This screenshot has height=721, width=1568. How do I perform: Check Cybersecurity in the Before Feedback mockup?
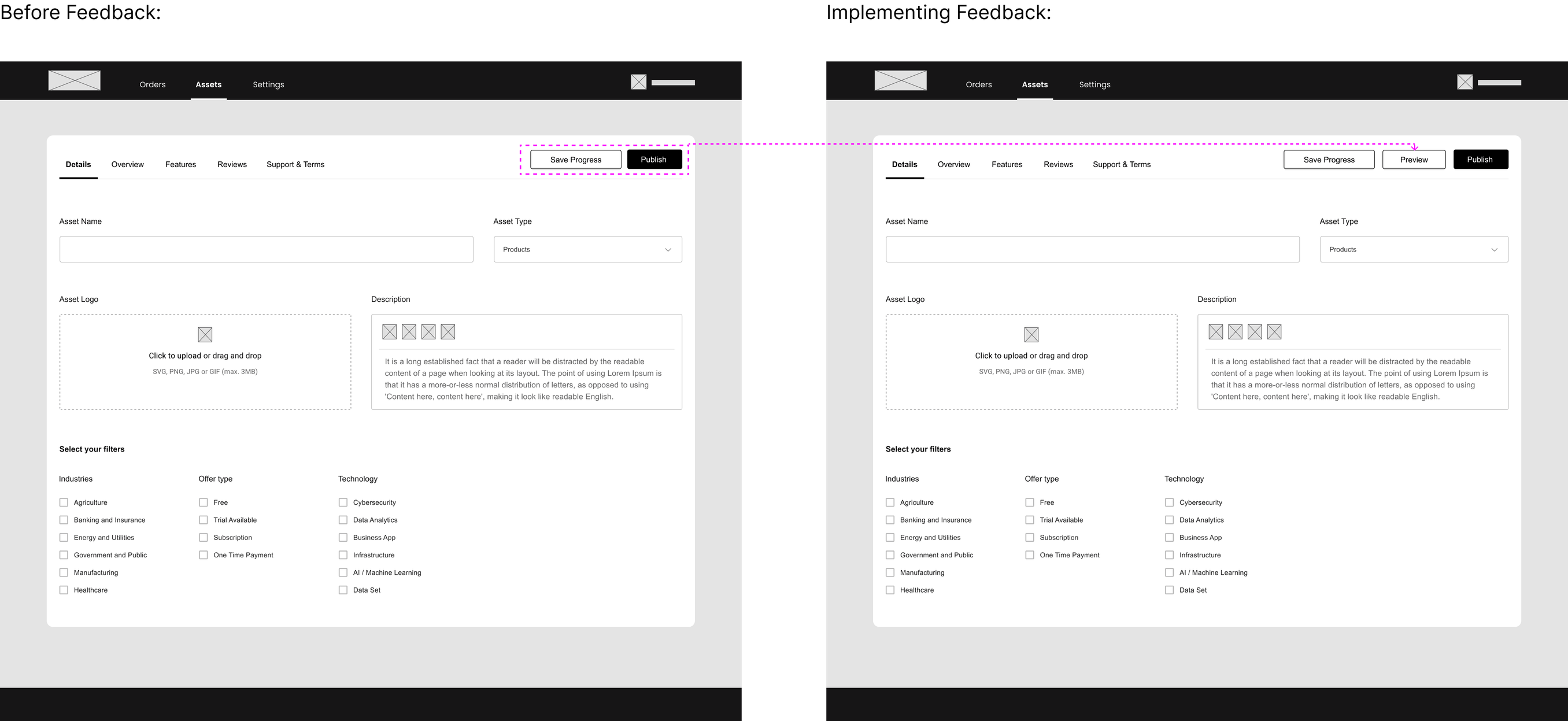pos(343,502)
